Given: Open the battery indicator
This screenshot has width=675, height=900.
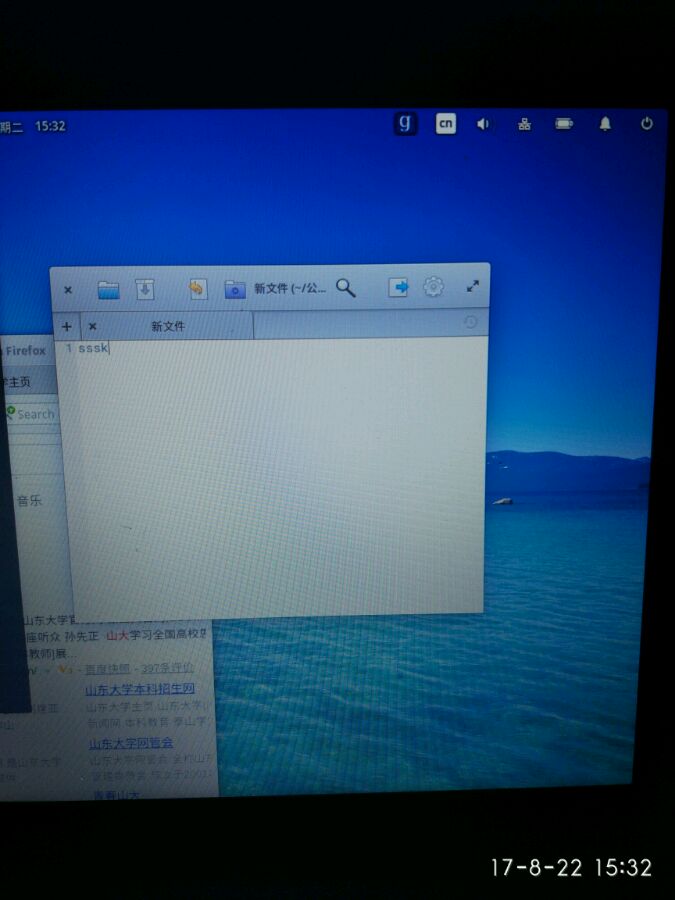Looking at the screenshot, I should 564,123.
